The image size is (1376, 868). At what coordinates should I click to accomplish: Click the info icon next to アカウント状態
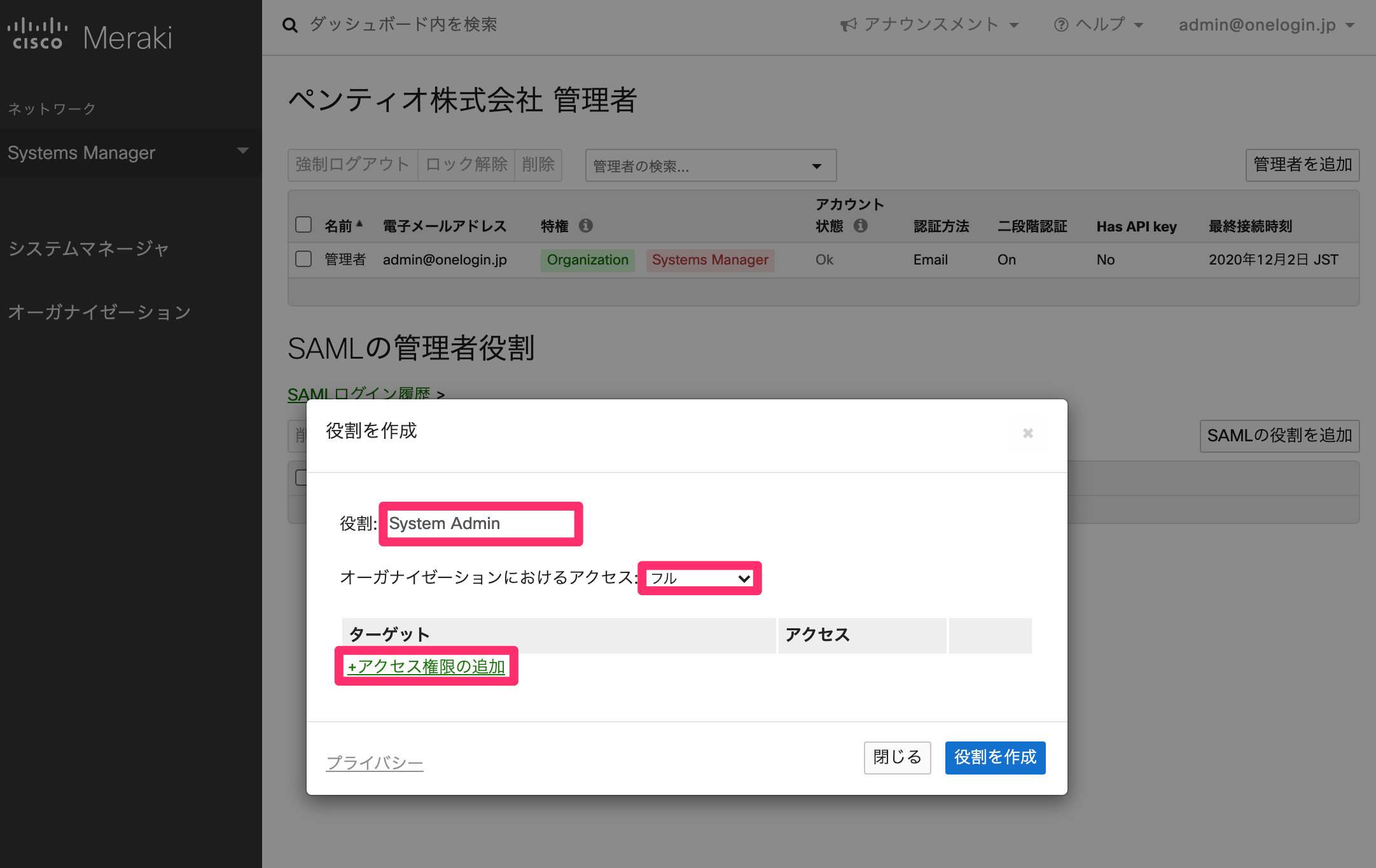(x=861, y=225)
